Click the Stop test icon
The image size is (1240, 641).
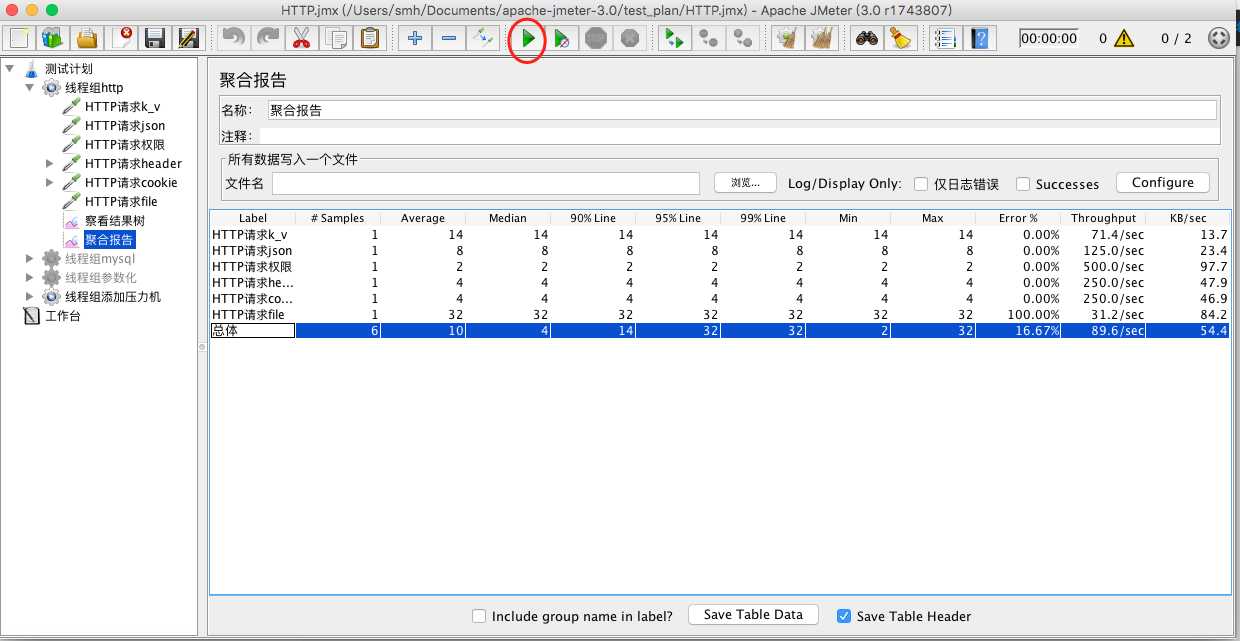point(596,38)
